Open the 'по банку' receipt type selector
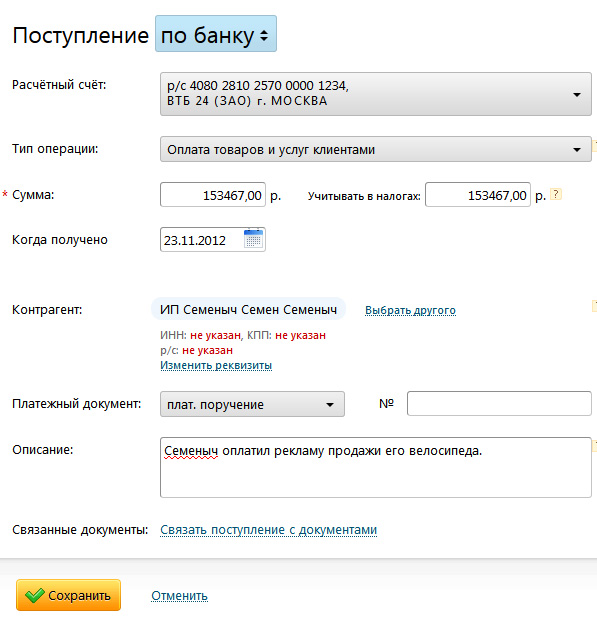Image resolution: width=597 pixels, height=621 pixels. point(216,34)
